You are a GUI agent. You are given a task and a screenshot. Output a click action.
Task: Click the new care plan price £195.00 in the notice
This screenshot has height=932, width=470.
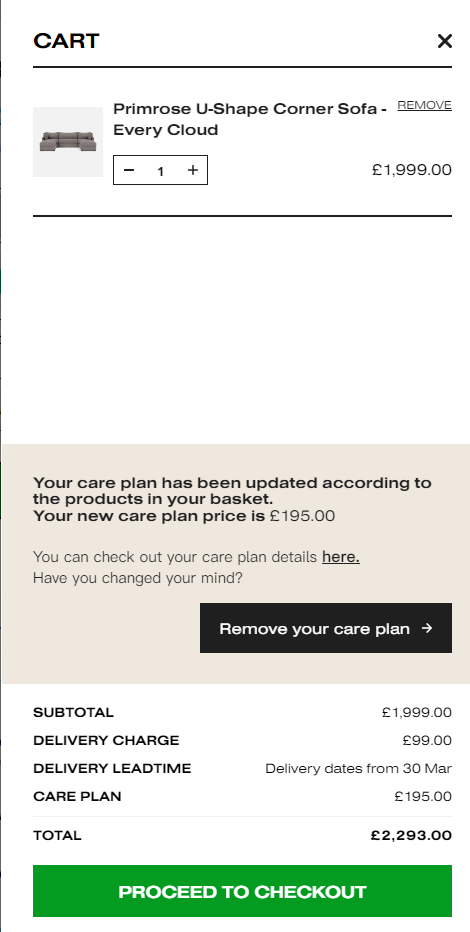[x=302, y=515]
